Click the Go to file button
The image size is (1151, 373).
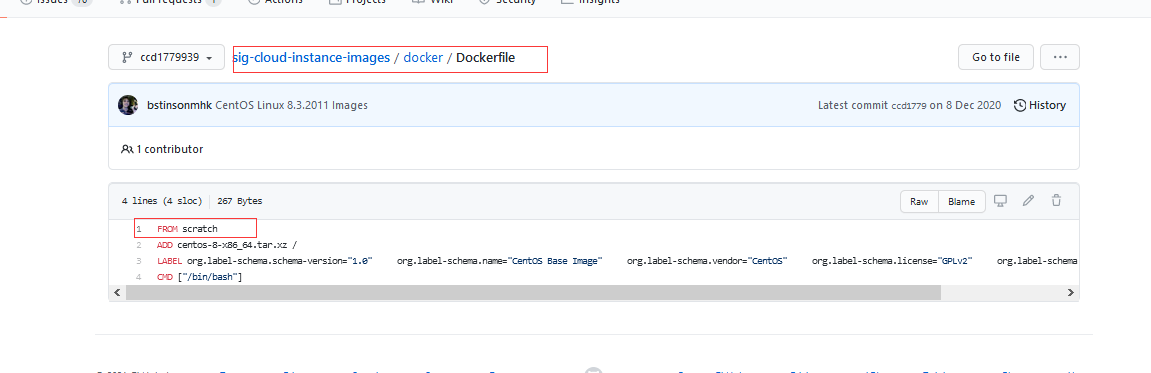pyautogui.click(x=995, y=57)
